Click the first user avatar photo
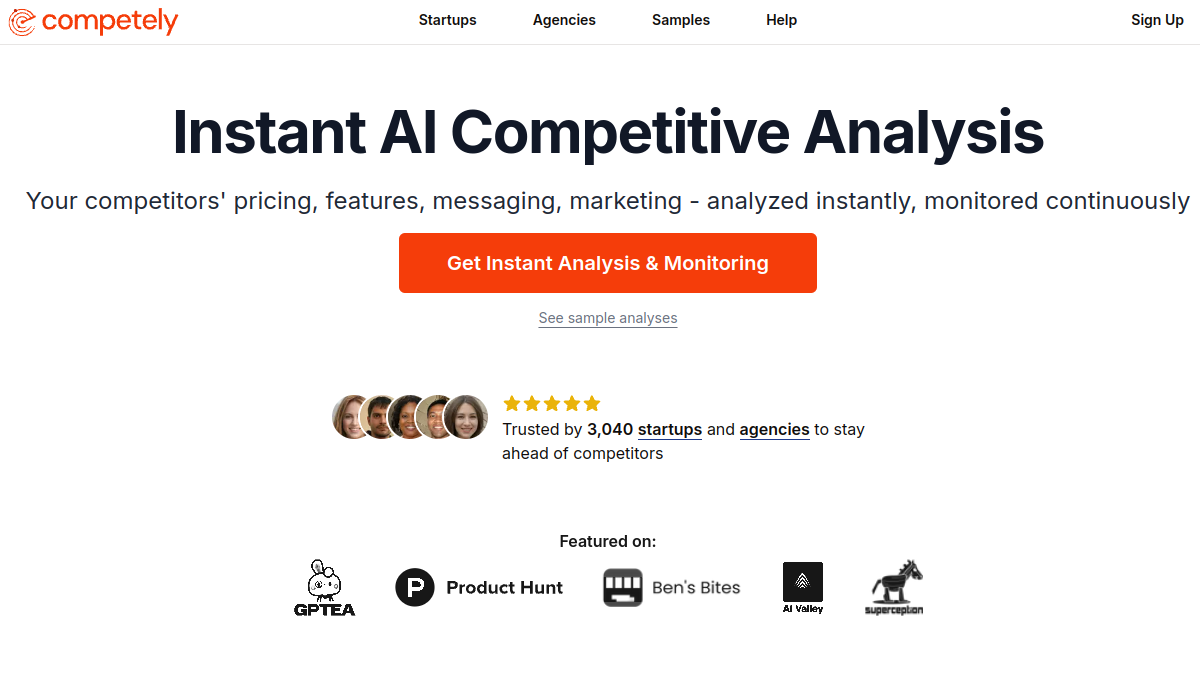This screenshot has width=1200, height=675. 352,417
